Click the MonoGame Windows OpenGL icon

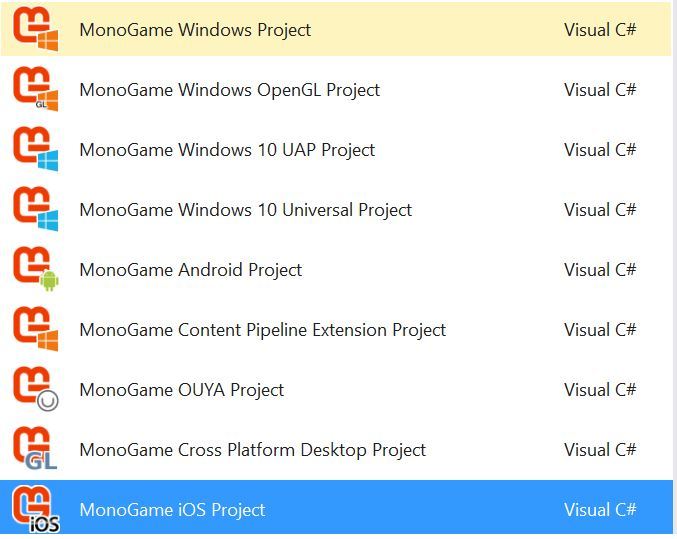tap(35, 89)
